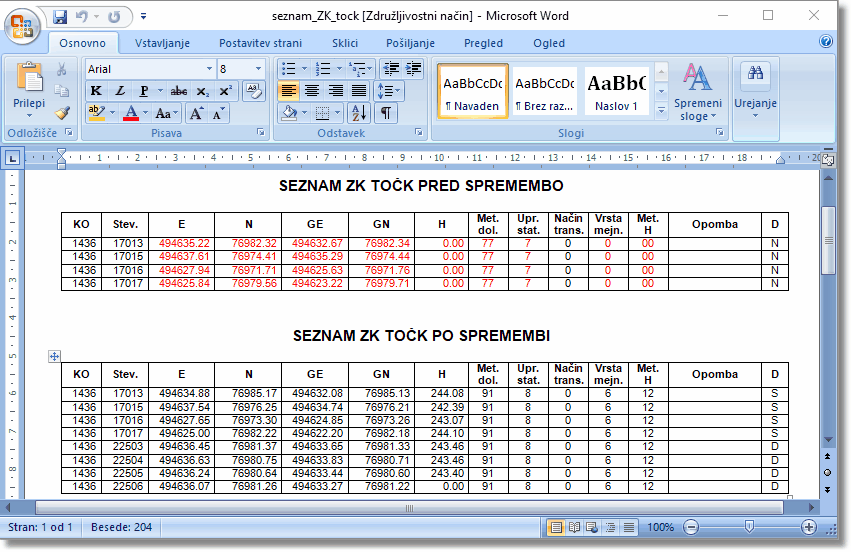Viewport: 851px width, 552px height.
Task: Clear formatting with the eraser icon
Action: 253,91
